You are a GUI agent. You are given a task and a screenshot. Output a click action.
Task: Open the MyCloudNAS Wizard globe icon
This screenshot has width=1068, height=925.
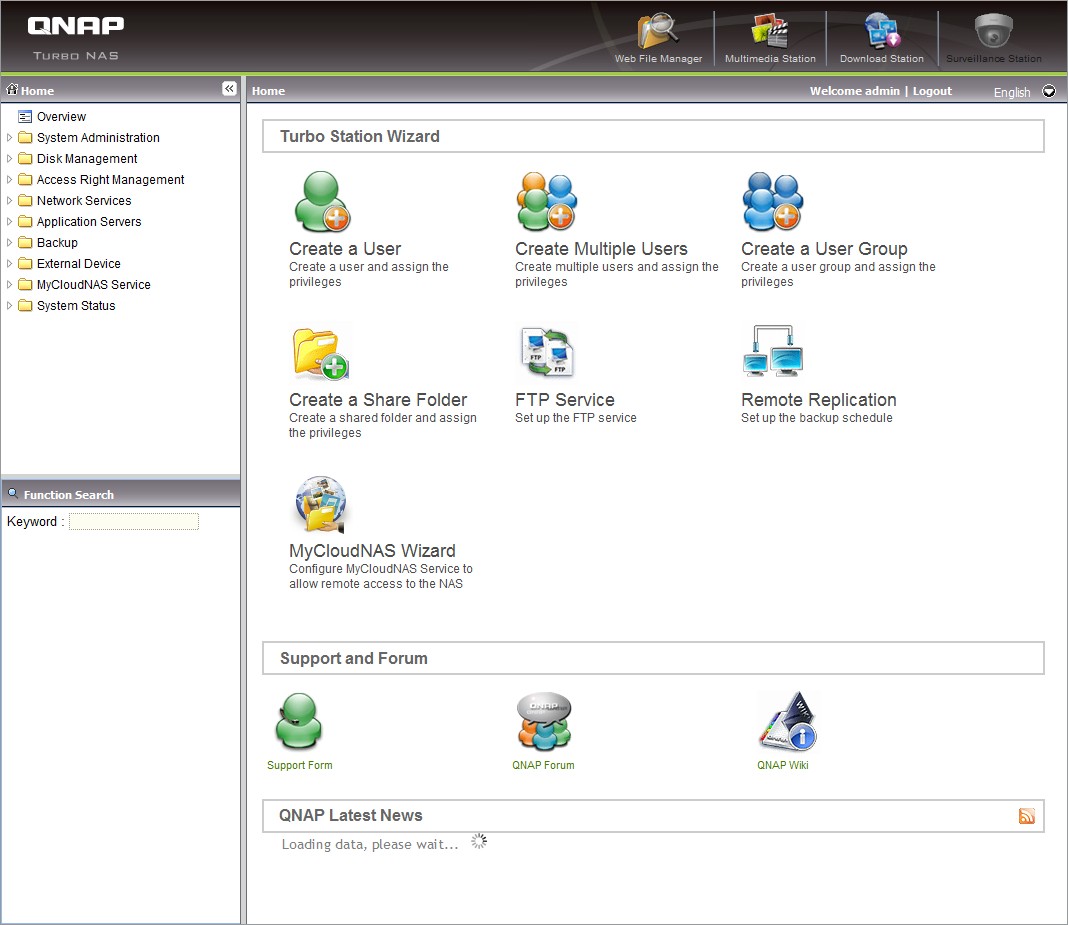pyautogui.click(x=321, y=505)
